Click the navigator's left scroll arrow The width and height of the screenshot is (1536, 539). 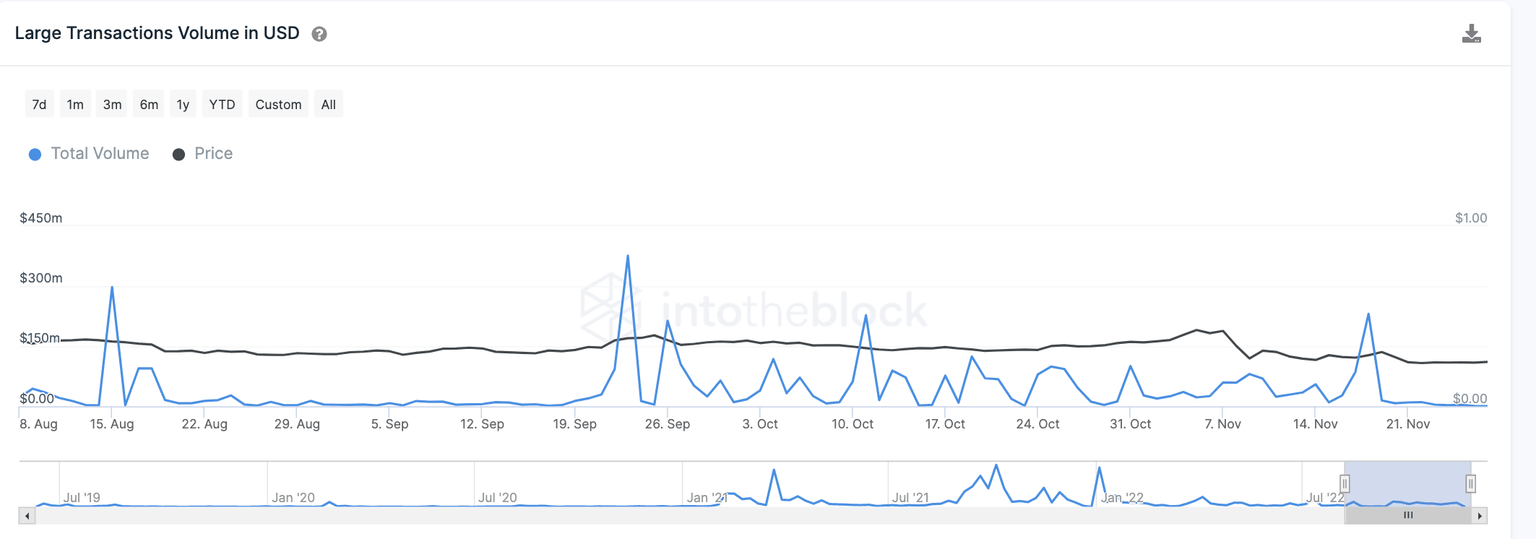pos(27,516)
